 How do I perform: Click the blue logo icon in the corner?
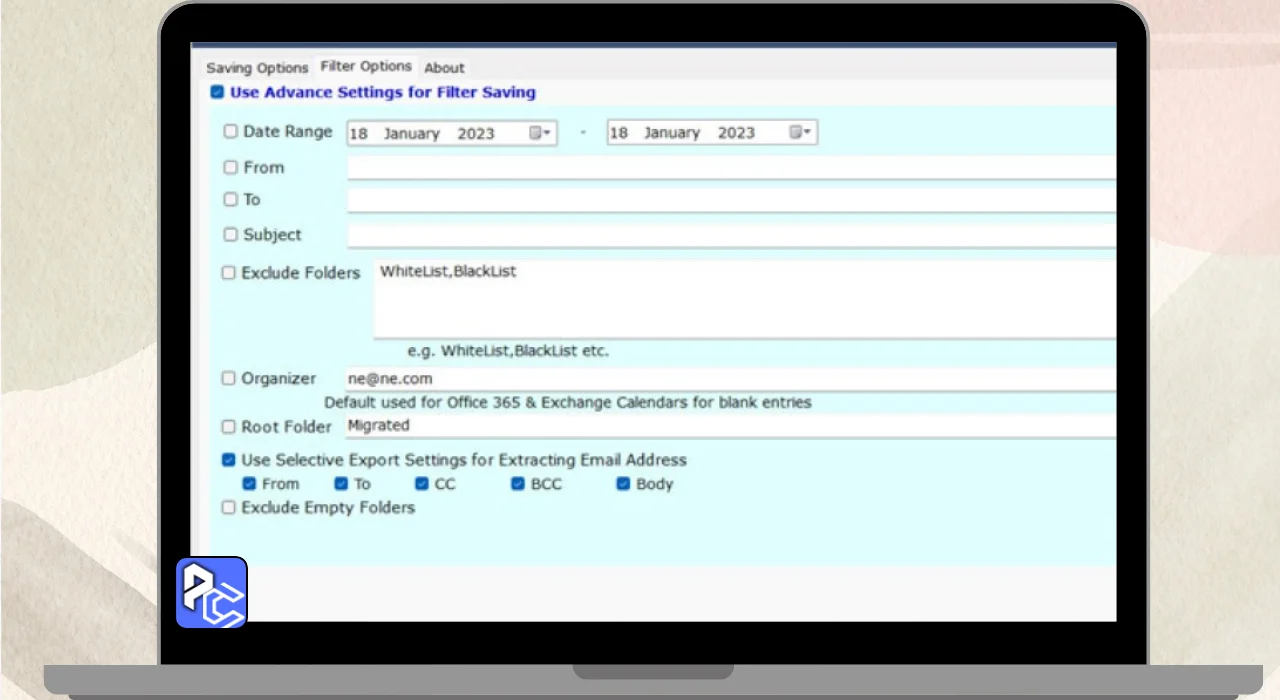tap(212, 593)
